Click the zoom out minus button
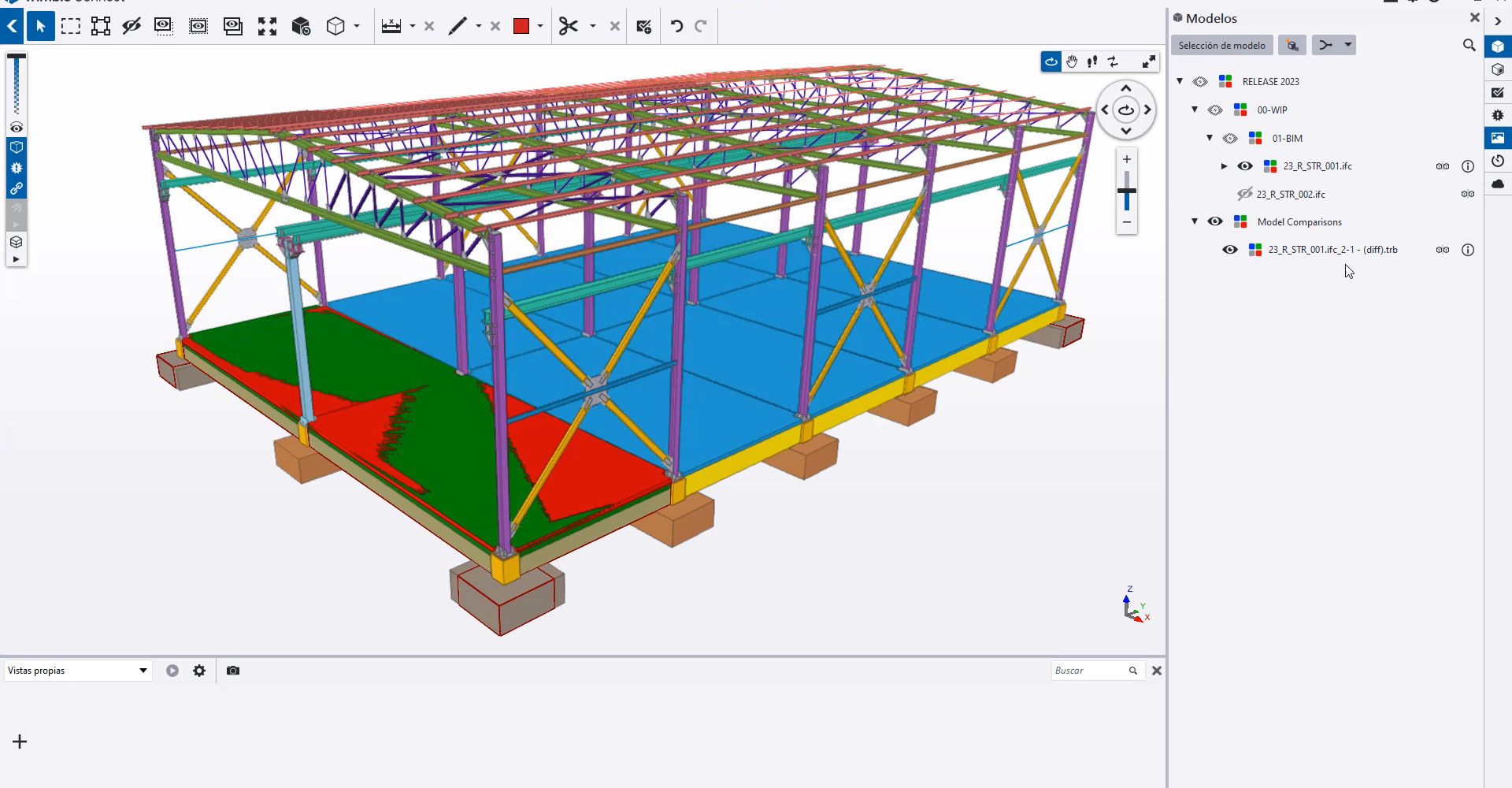The width and height of the screenshot is (1512, 788). pyautogui.click(x=1127, y=222)
